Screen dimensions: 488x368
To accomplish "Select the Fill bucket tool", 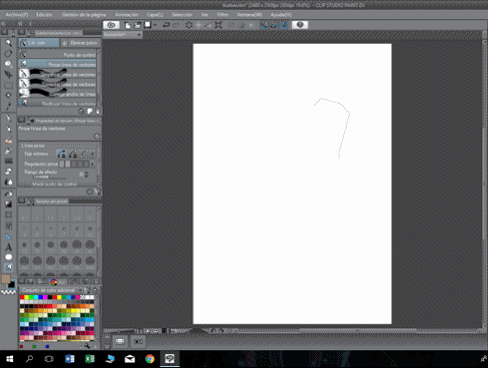I will [x=8, y=194].
